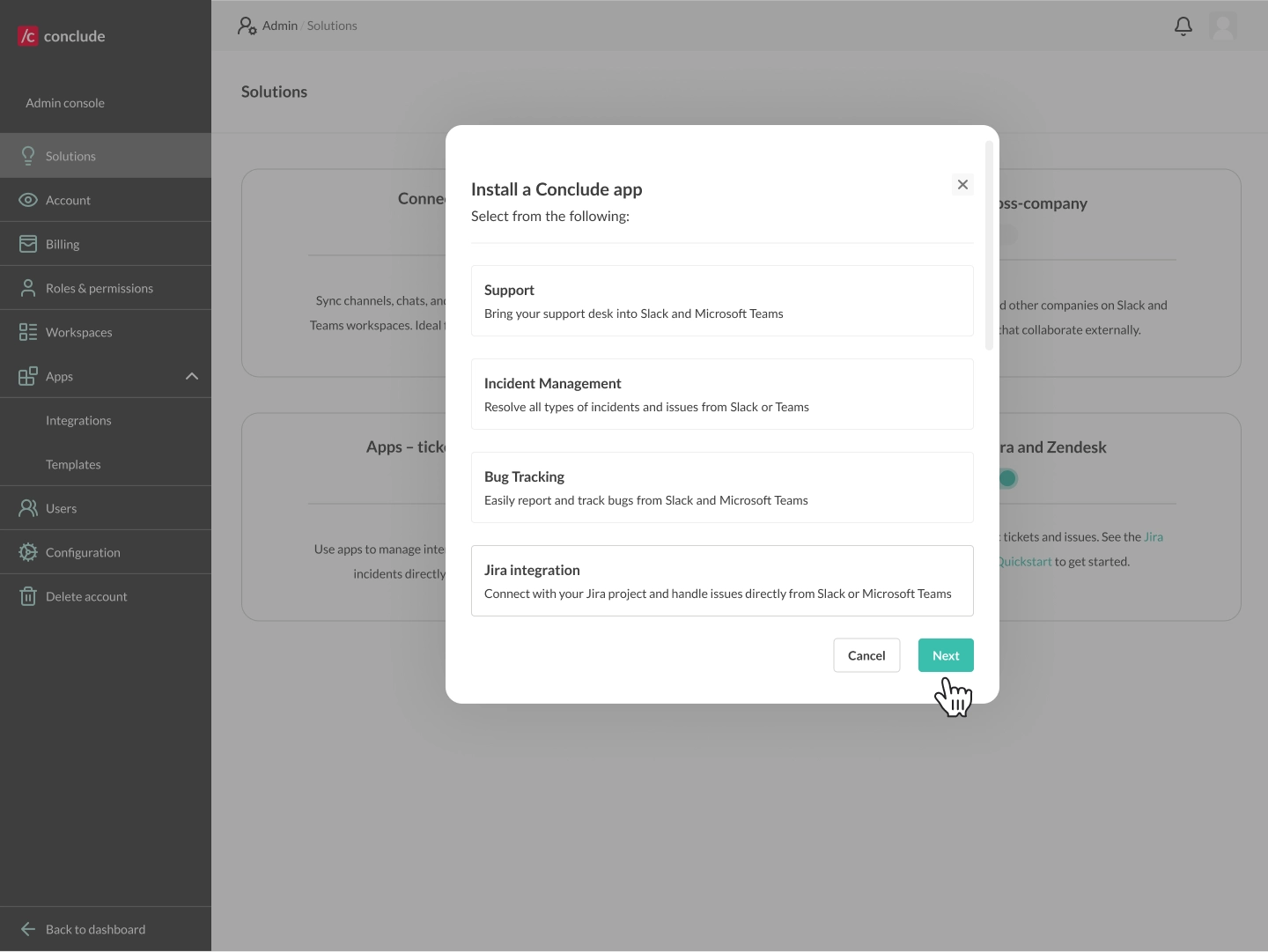
Task: Click the Solutions lightbulb icon
Action: (x=28, y=156)
